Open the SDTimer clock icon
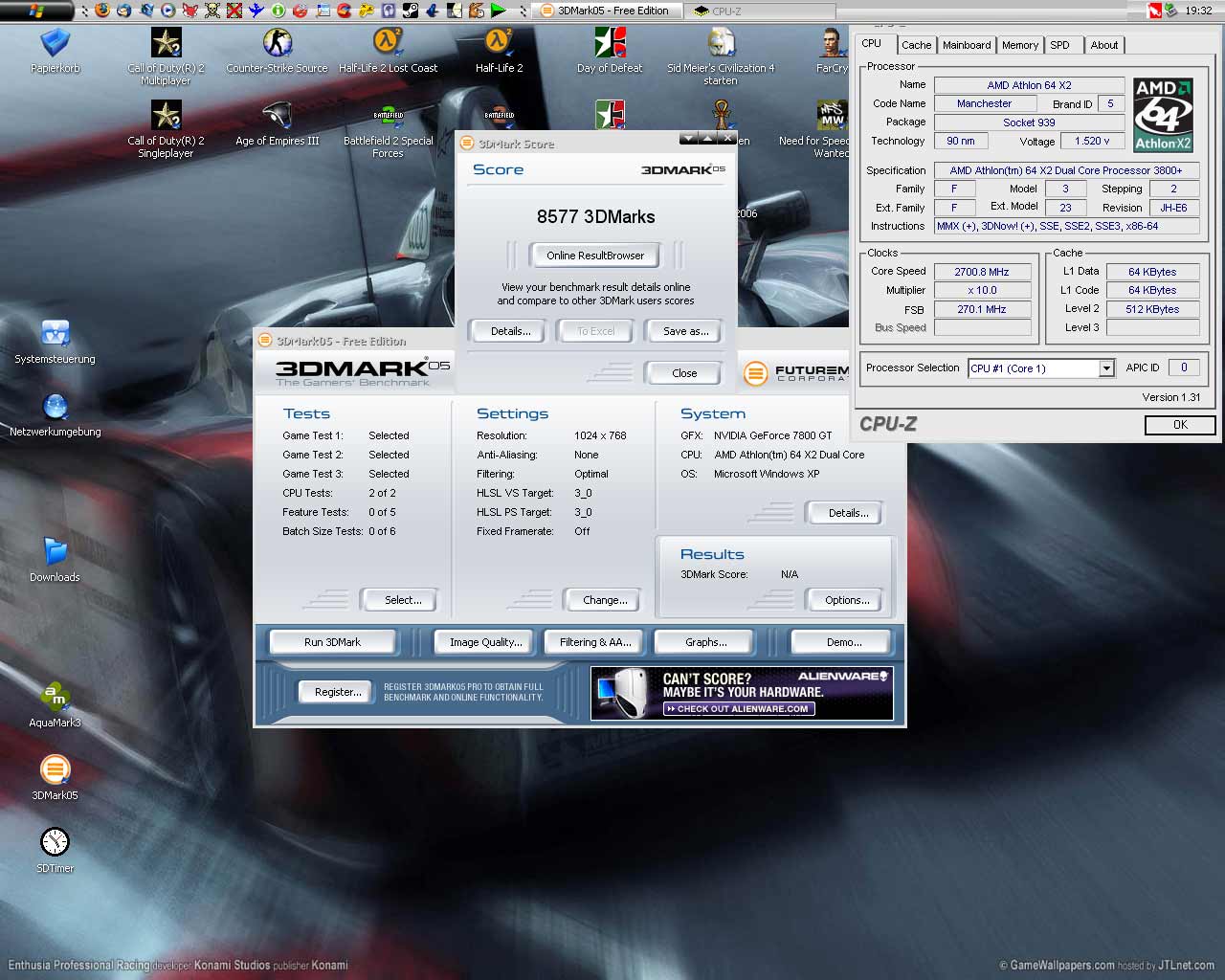This screenshot has height=980, width=1225. click(x=55, y=842)
